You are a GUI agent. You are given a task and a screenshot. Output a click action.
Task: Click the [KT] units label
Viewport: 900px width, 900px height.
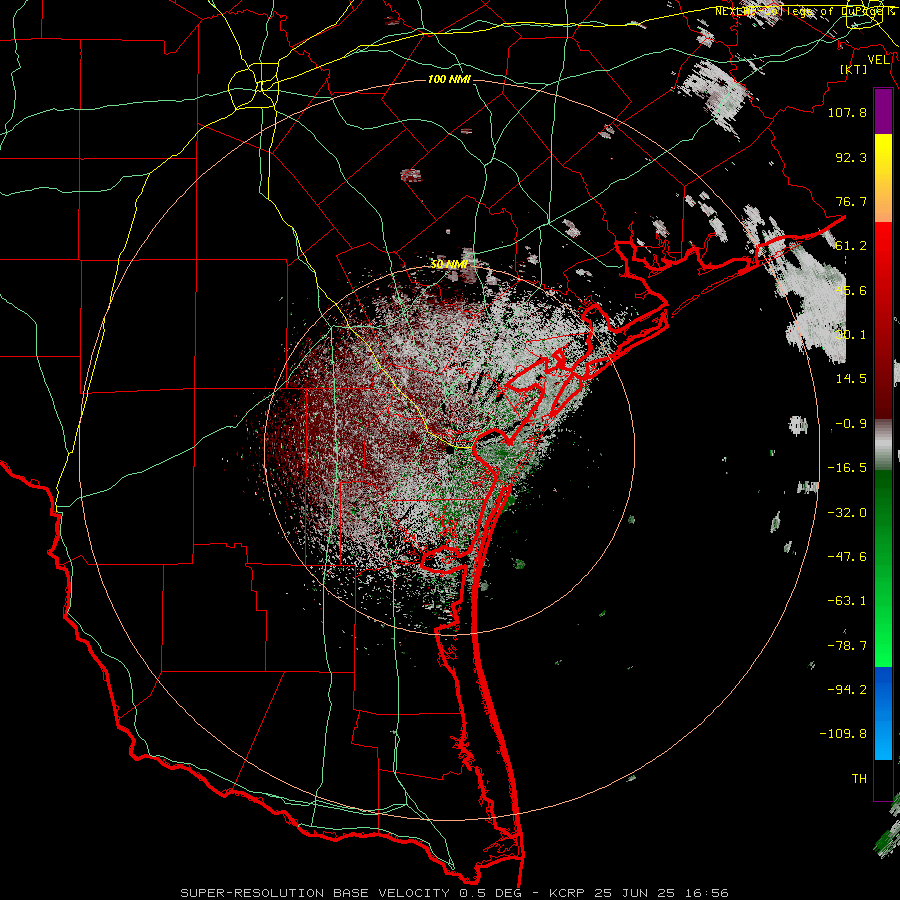point(854,69)
